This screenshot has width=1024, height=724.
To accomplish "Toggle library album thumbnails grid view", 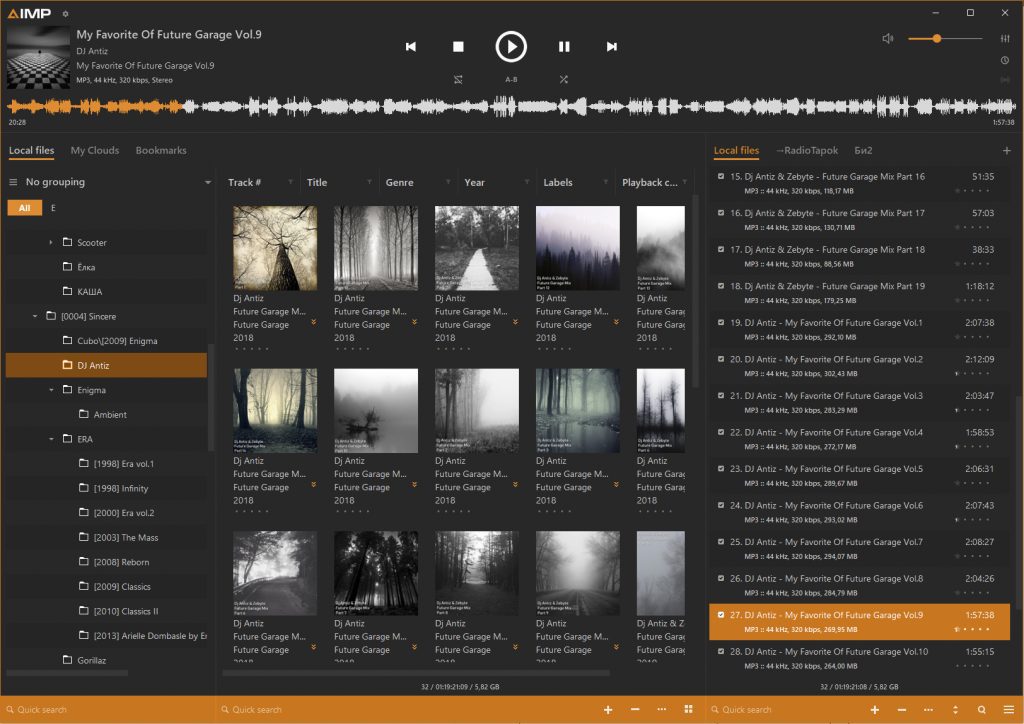I will pos(688,710).
